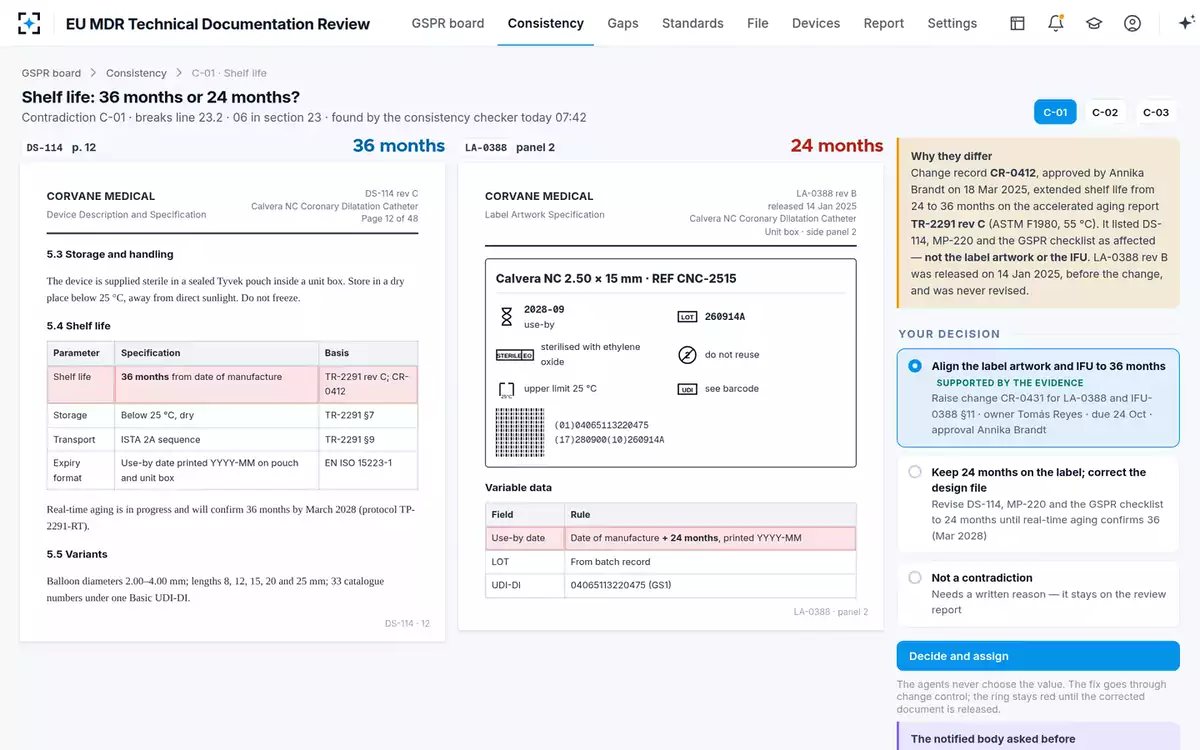Open the Devices tab
Image resolution: width=1200 pixels, height=750 pixels.
tap(816, 23)
